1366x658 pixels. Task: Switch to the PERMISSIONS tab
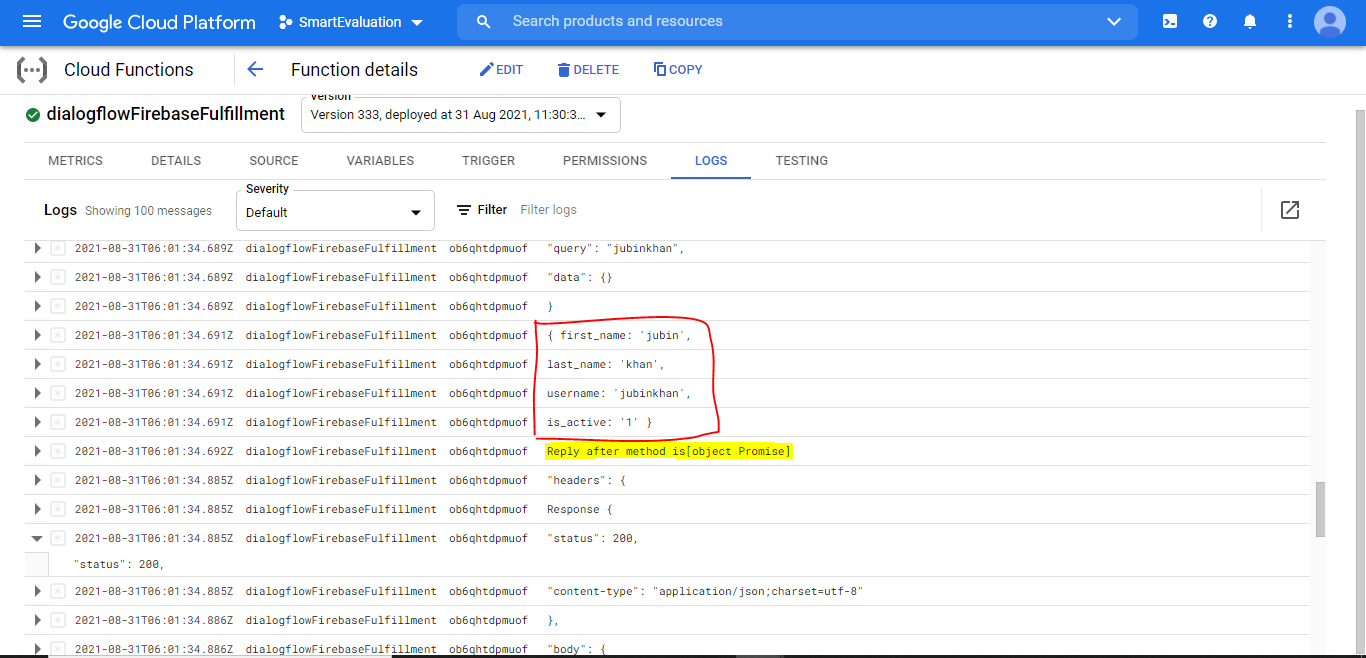coord(605,160)
